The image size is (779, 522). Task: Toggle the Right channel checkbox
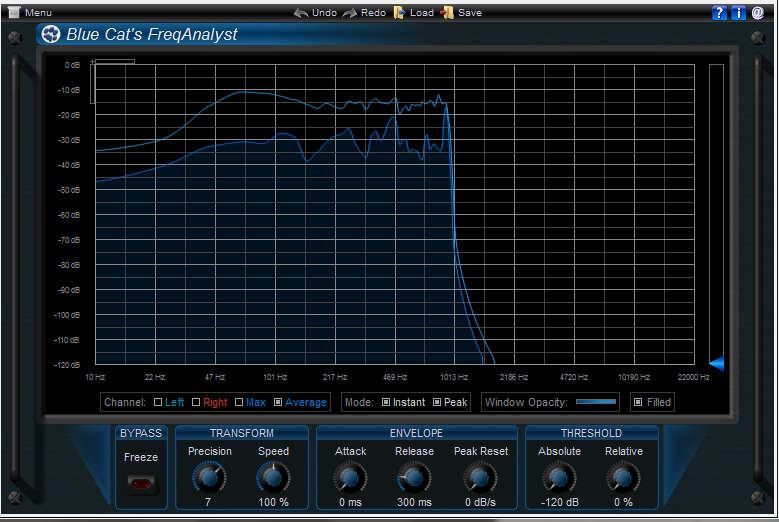[196, 402]
